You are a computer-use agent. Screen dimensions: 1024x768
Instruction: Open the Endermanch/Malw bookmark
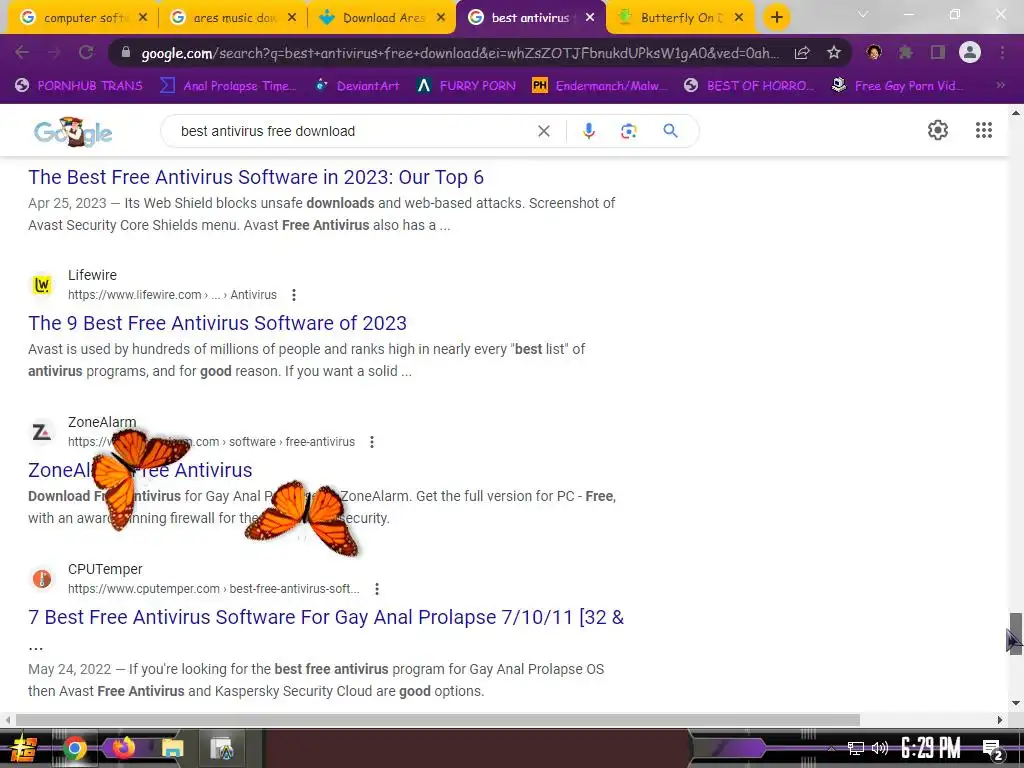[600, 85]
